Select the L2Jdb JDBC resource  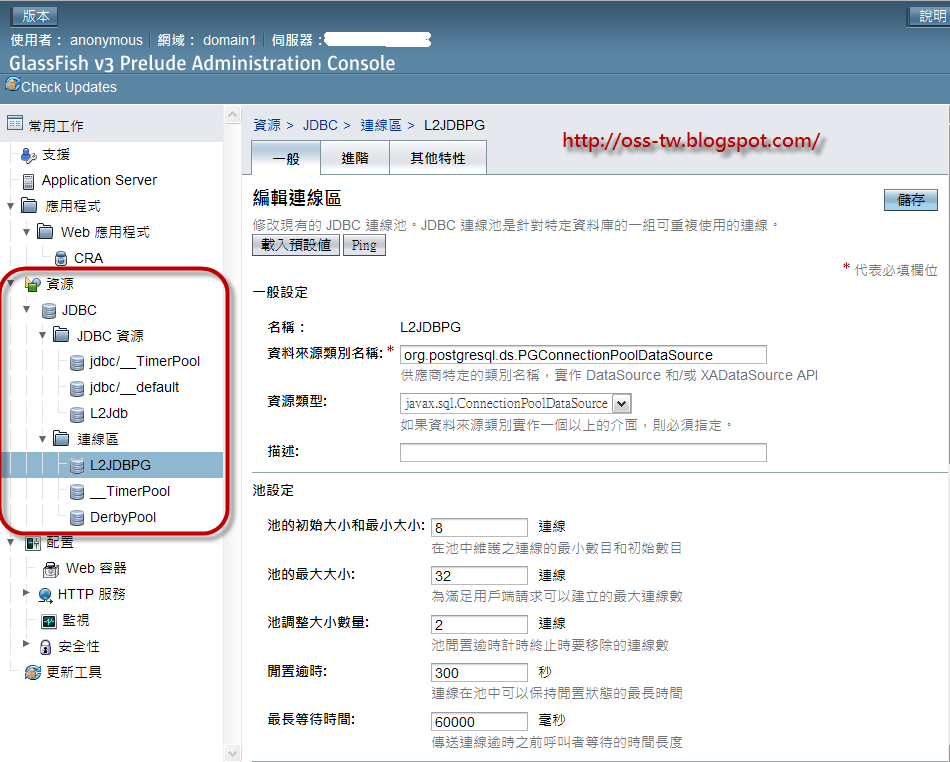coord(109,413)
